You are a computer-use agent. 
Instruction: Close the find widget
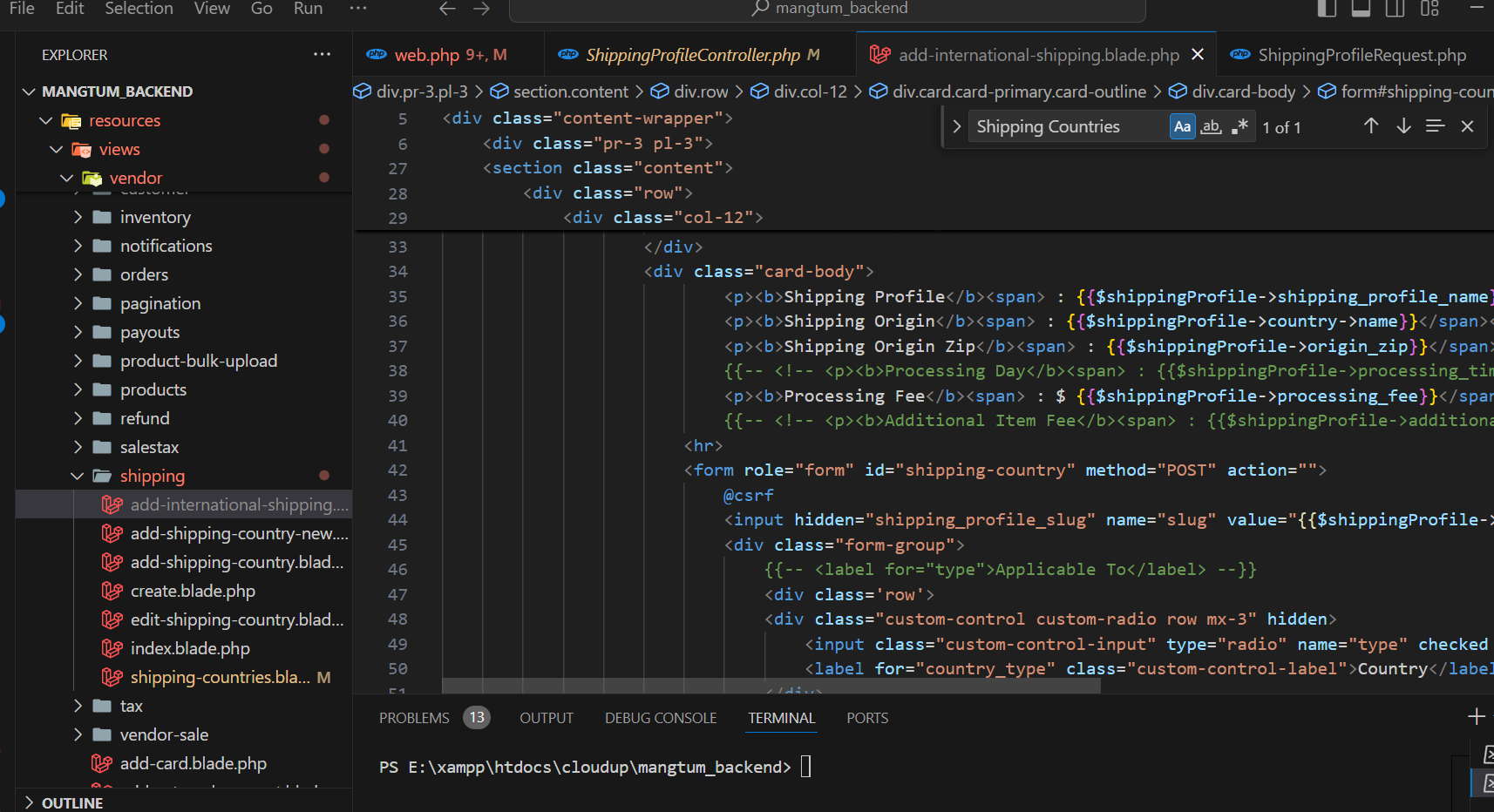point(1467,126)
